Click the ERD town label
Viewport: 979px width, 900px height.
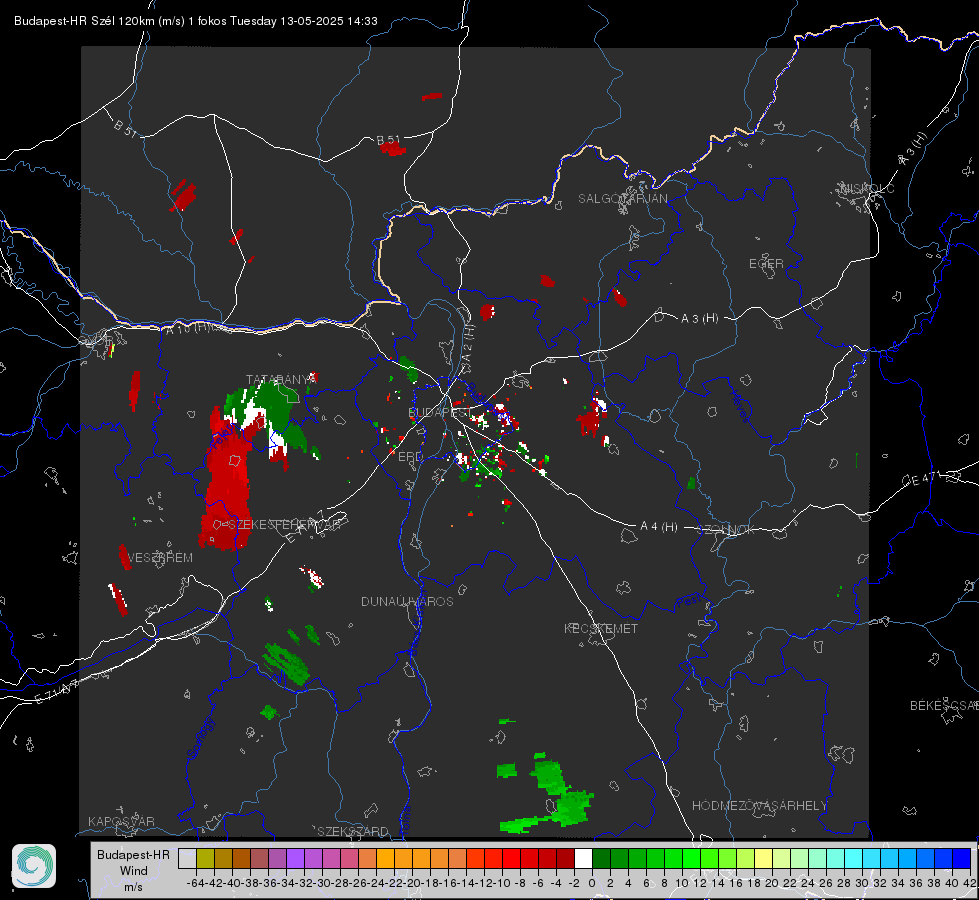coord(410,457)
